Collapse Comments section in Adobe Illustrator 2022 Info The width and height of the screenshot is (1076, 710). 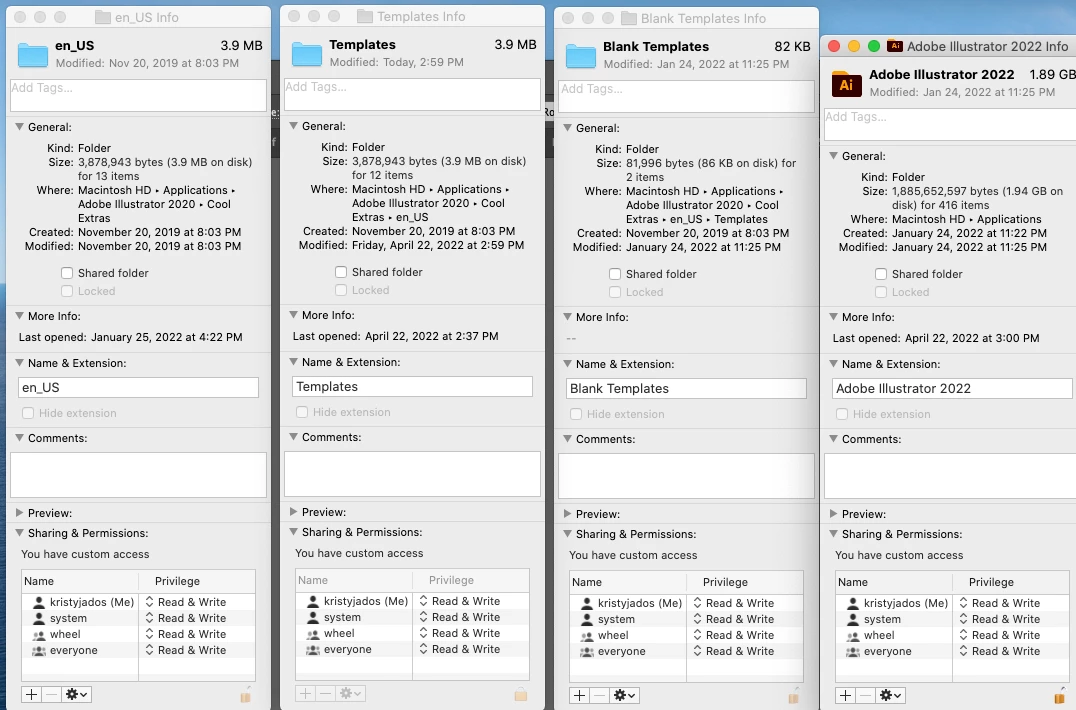(x=833, y=439)
